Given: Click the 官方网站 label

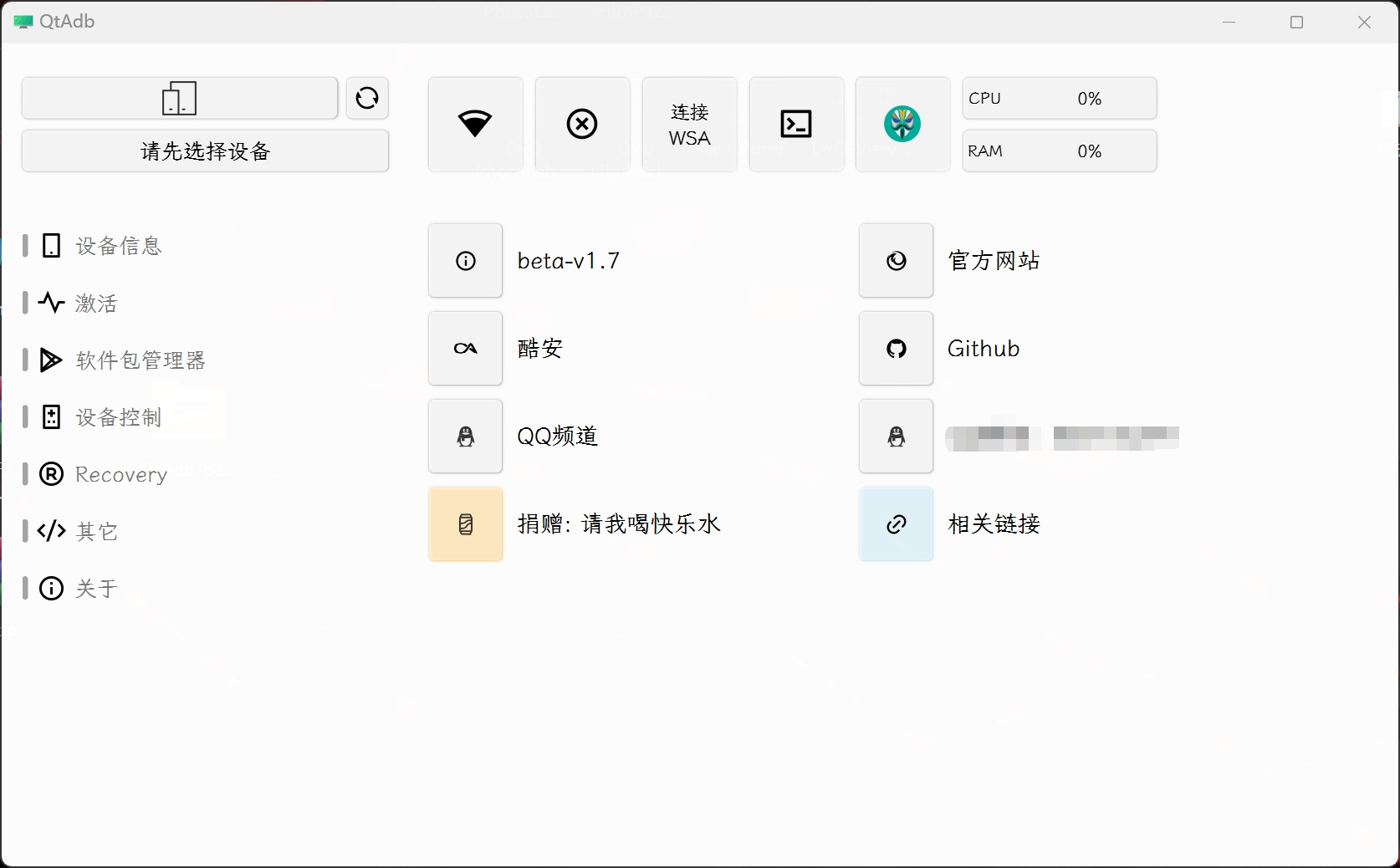Looking at the screenshot, I should [994, 261].
